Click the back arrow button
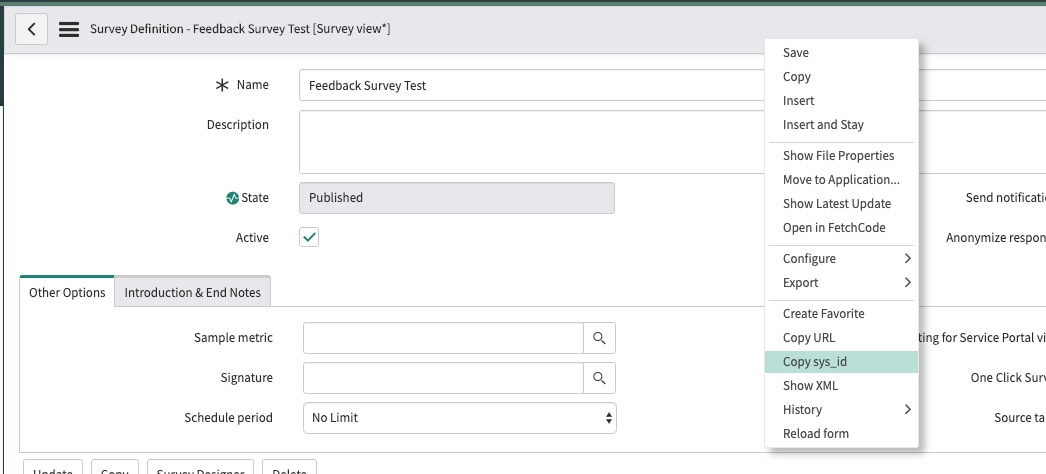1046x474 pixels. point(31,29)
